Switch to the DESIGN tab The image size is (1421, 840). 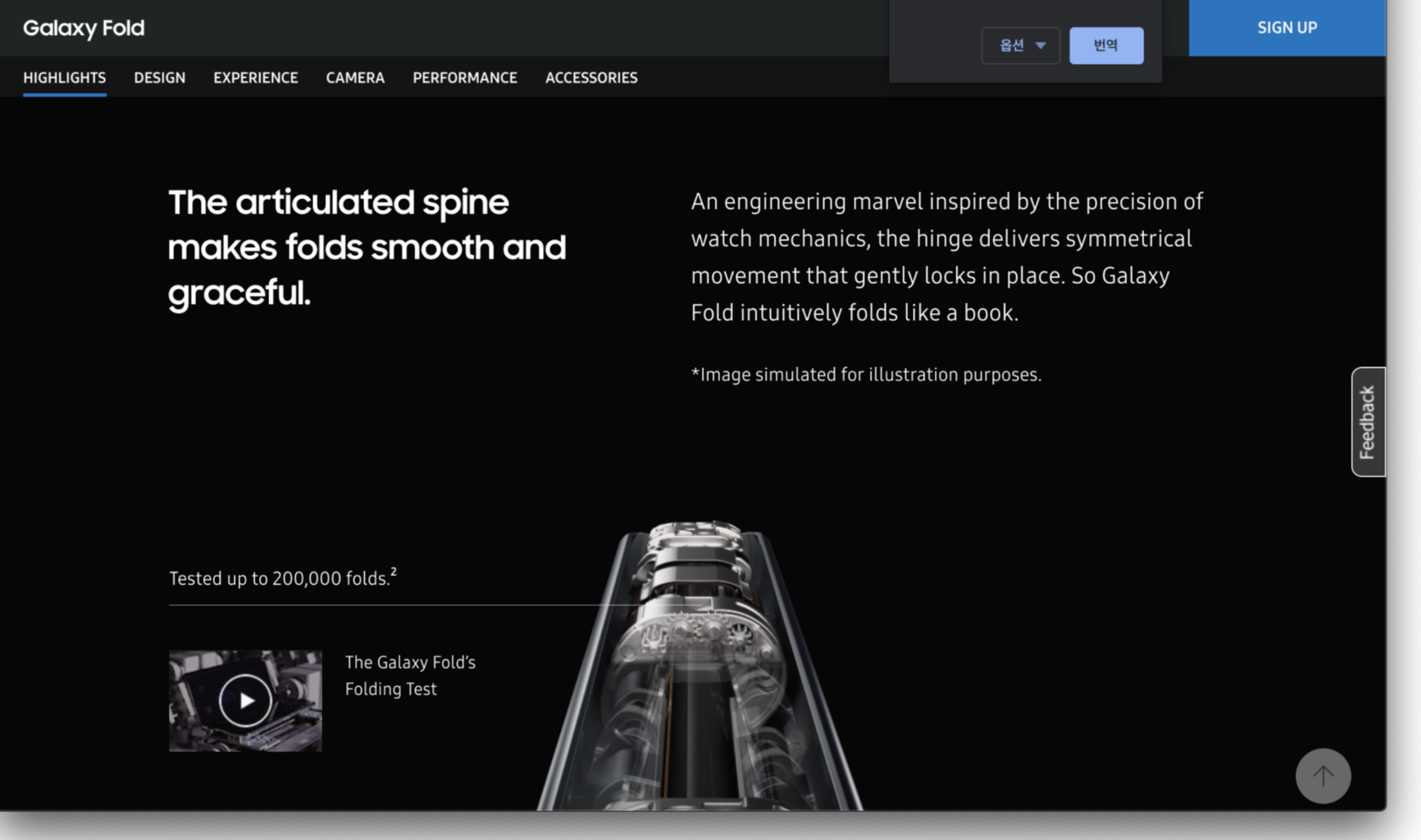[x=160, y=78]
